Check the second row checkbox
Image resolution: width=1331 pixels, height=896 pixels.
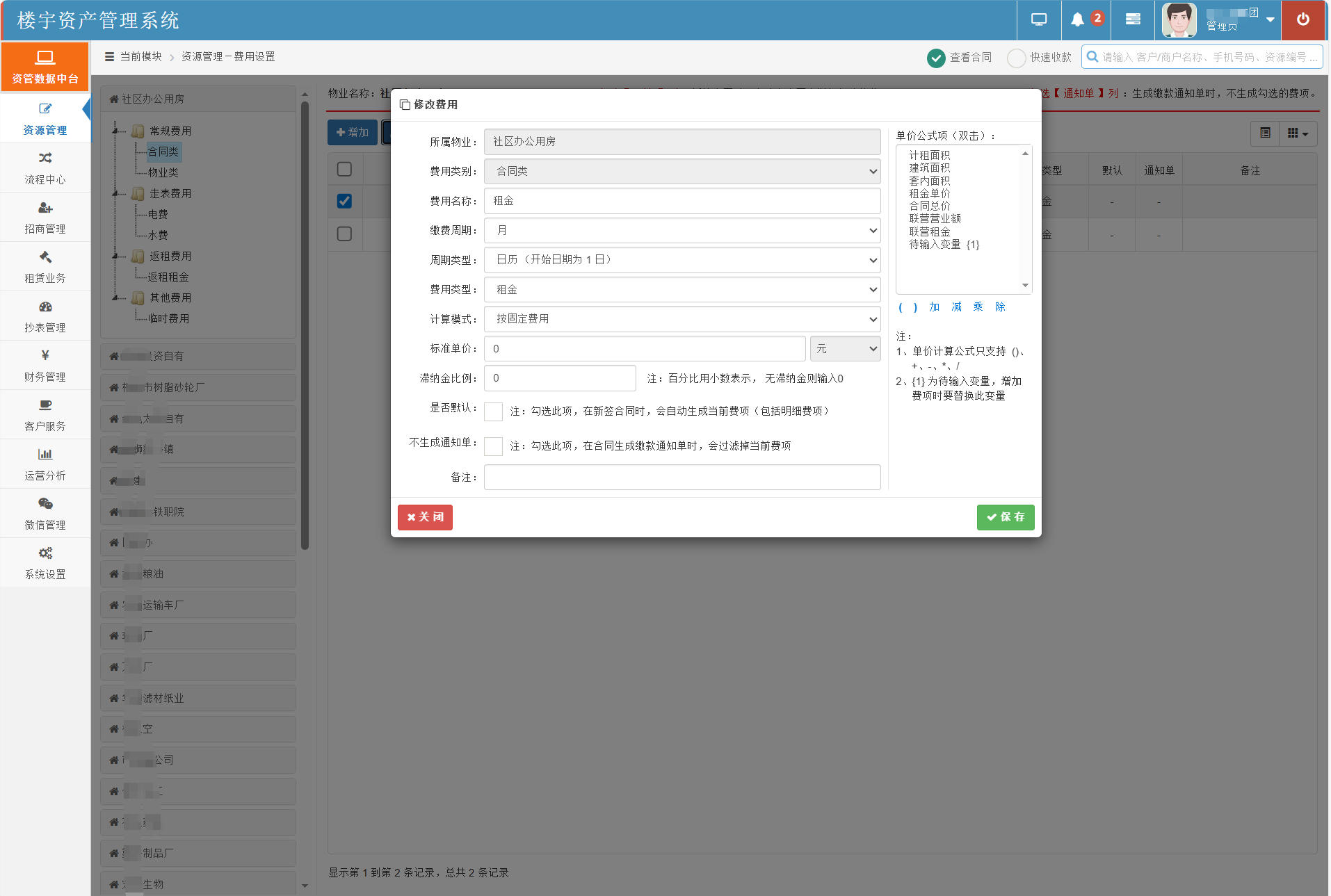pos(344,234)
